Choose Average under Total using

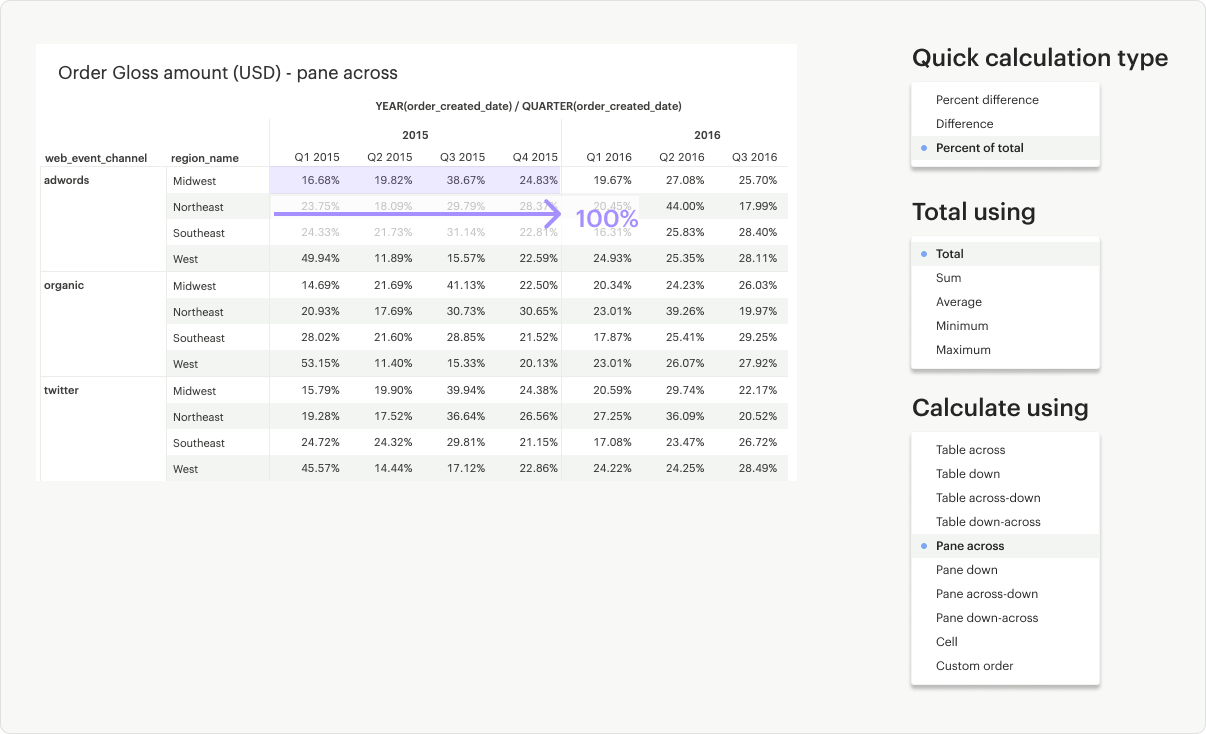(958, 302)
